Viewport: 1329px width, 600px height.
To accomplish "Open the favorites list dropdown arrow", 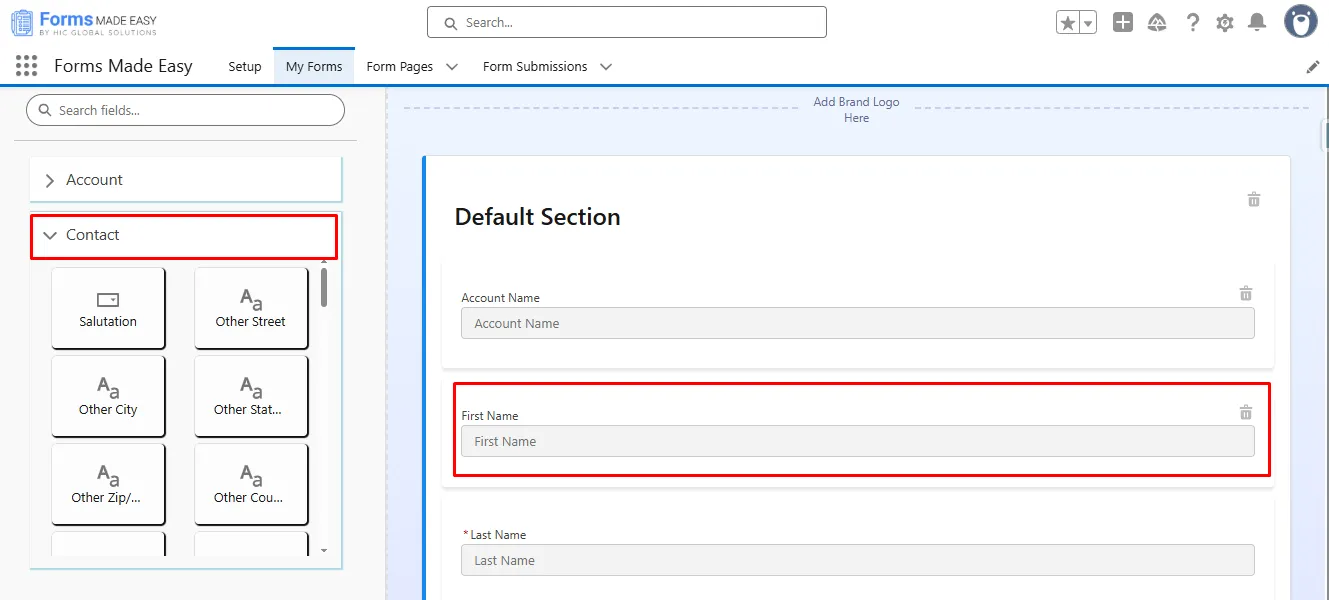I will pos(1088,23).
